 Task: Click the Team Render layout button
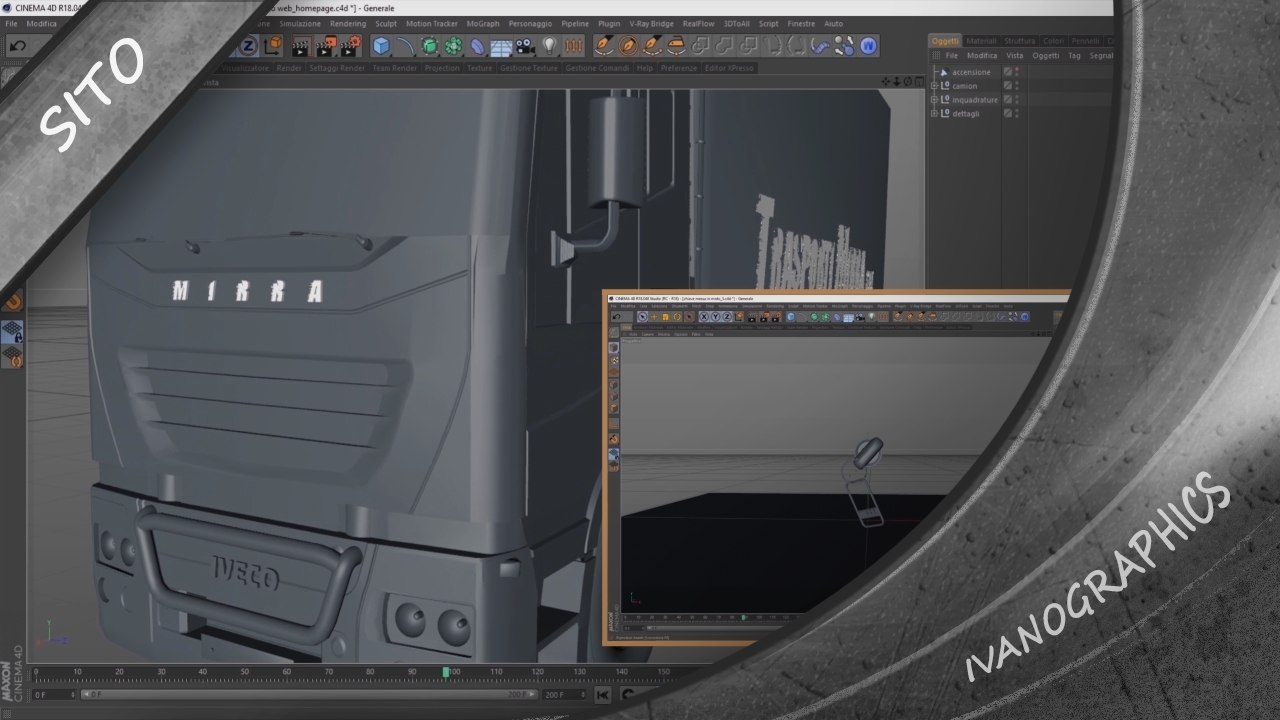(395, 68)
